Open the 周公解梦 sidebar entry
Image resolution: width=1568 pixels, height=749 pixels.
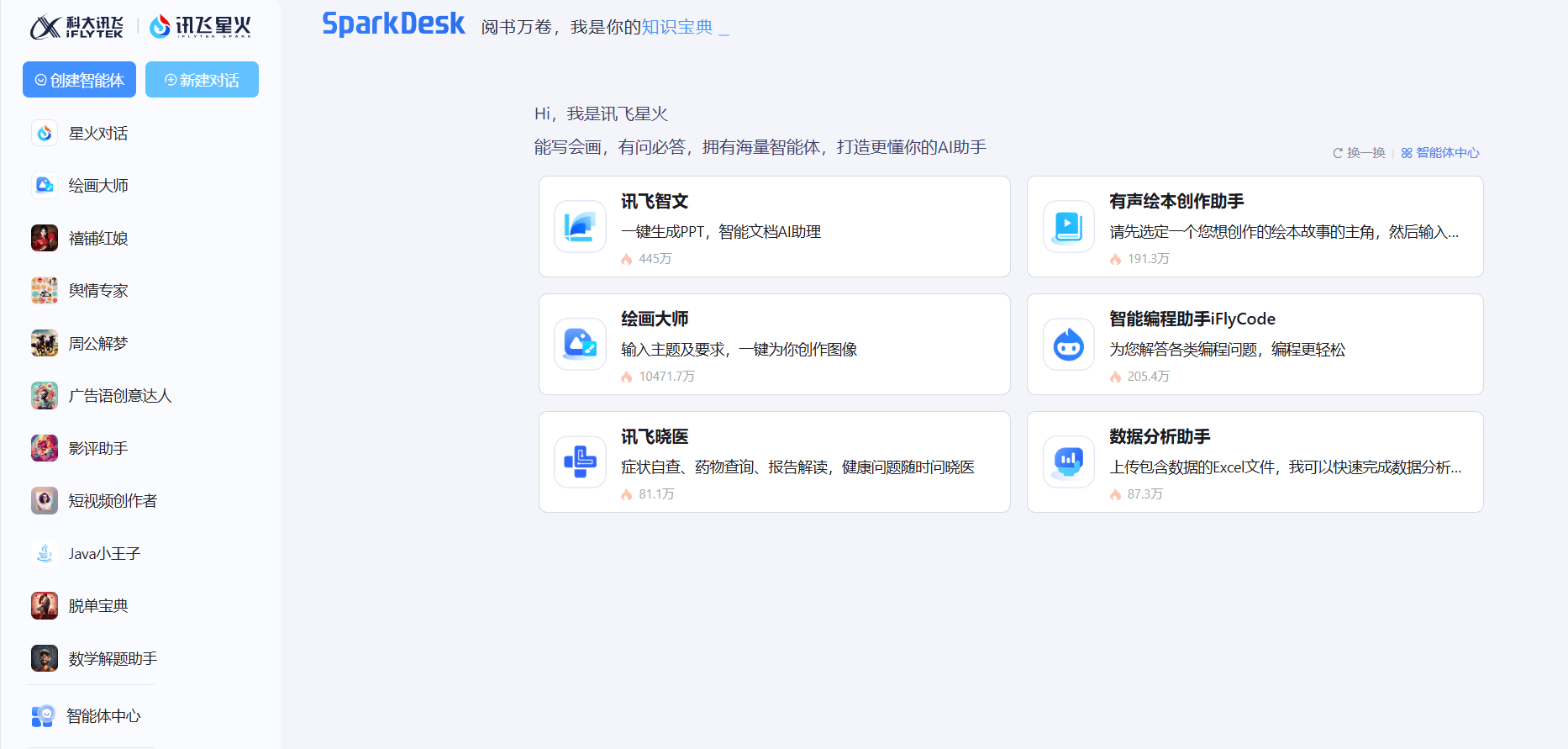tap(98, 344)
